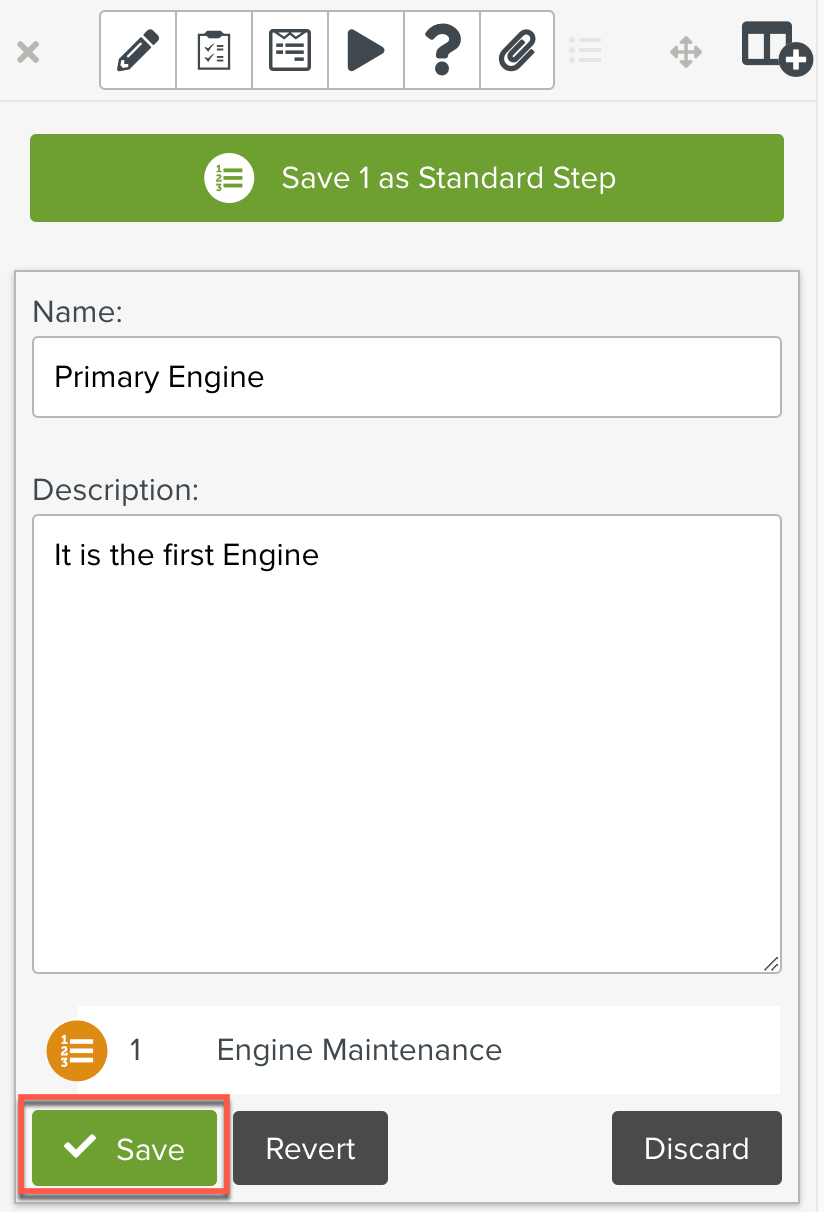
Task: Discard the step changes
Action: pos(697,1148)
